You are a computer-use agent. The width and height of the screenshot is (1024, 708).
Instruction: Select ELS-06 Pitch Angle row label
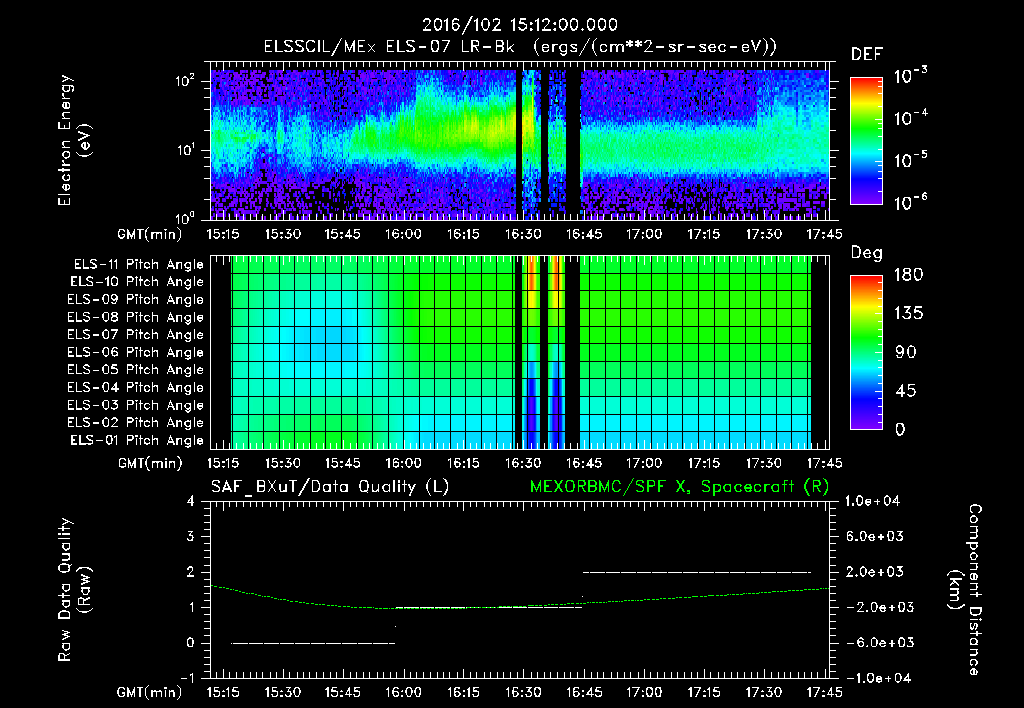[x=136, y=352]
